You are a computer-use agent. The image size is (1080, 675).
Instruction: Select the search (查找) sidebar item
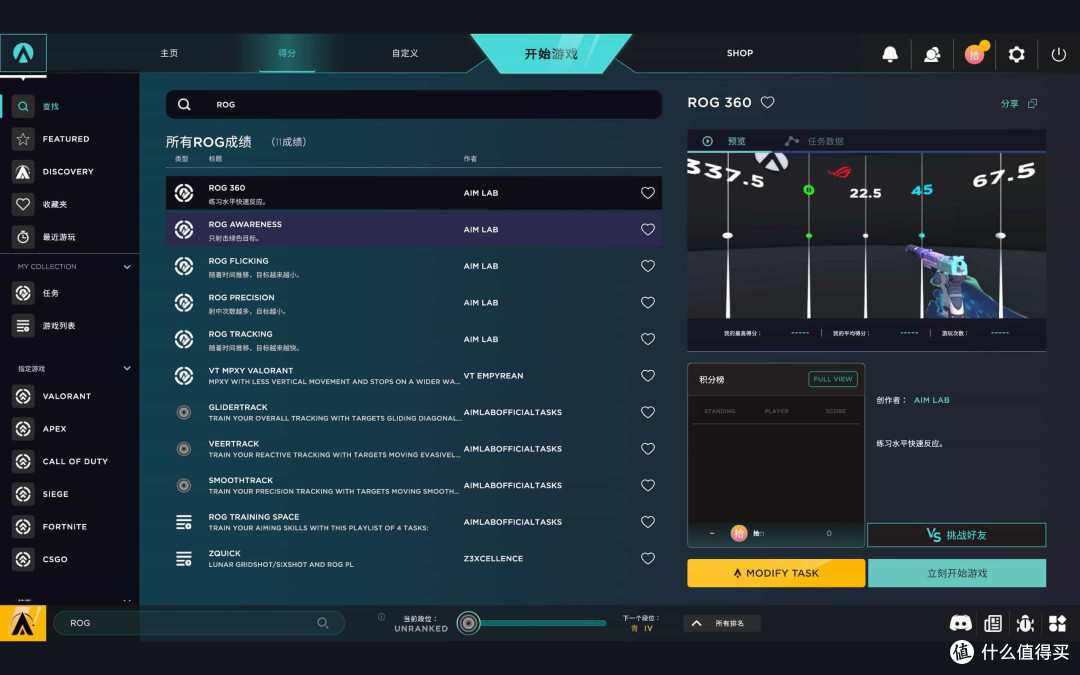[x=70, y=106]
